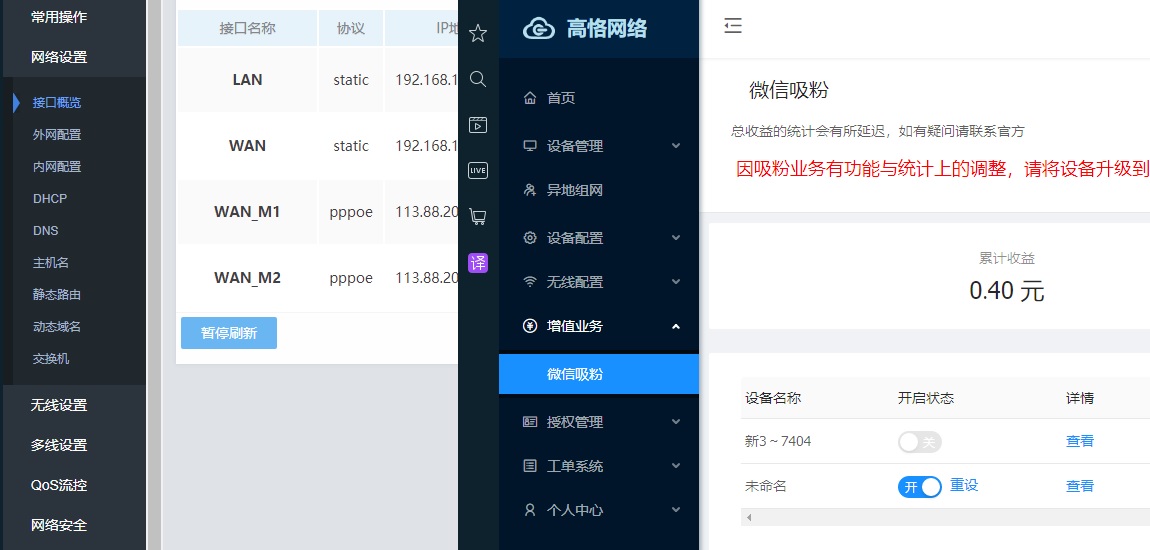
Task: Select 动态域名 in router submenu
Action: click(x=56, y=327)
